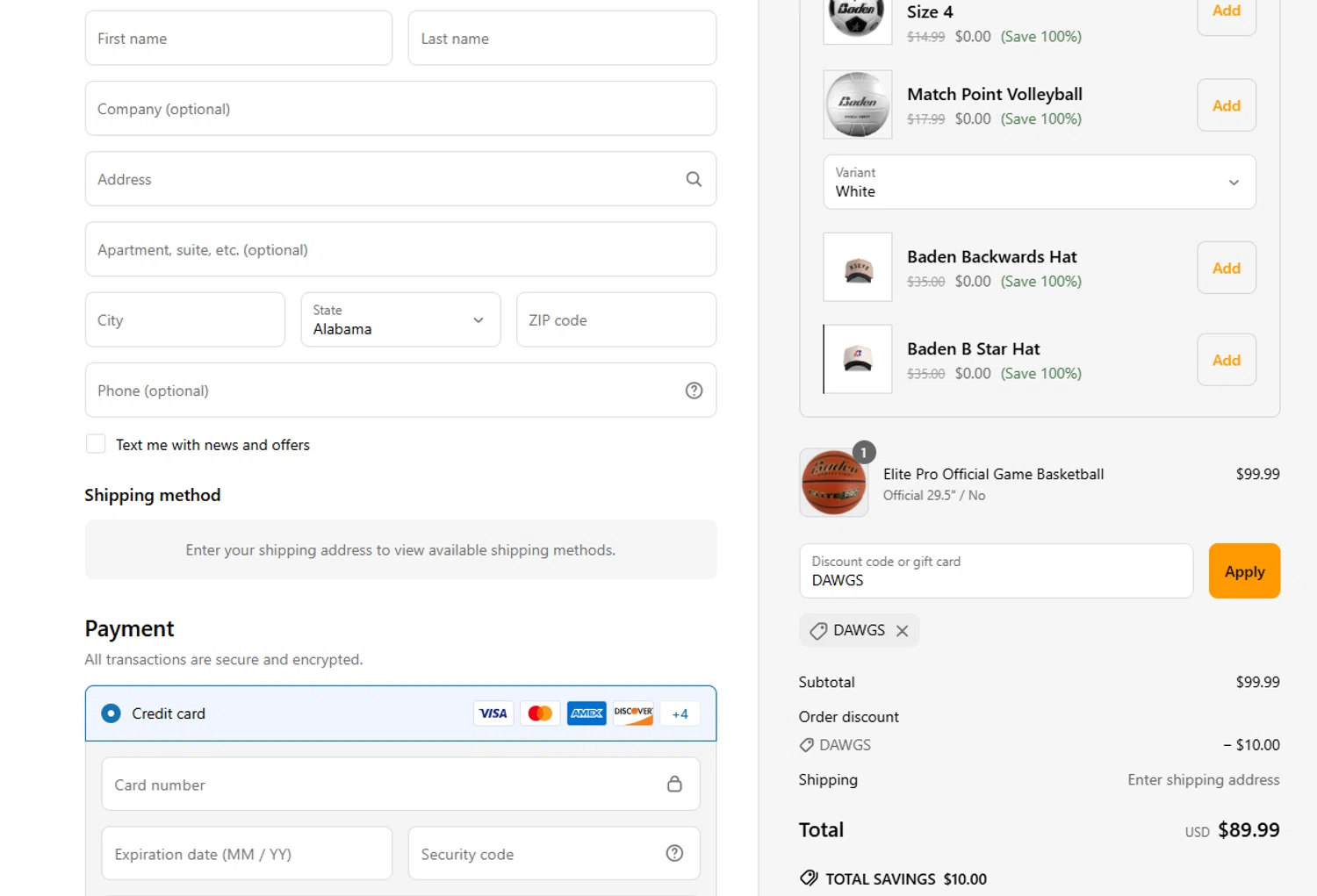The height and width of the screenshot is (896, 1317).
Task: Focus the Last name field
Action: coord(562,38)
